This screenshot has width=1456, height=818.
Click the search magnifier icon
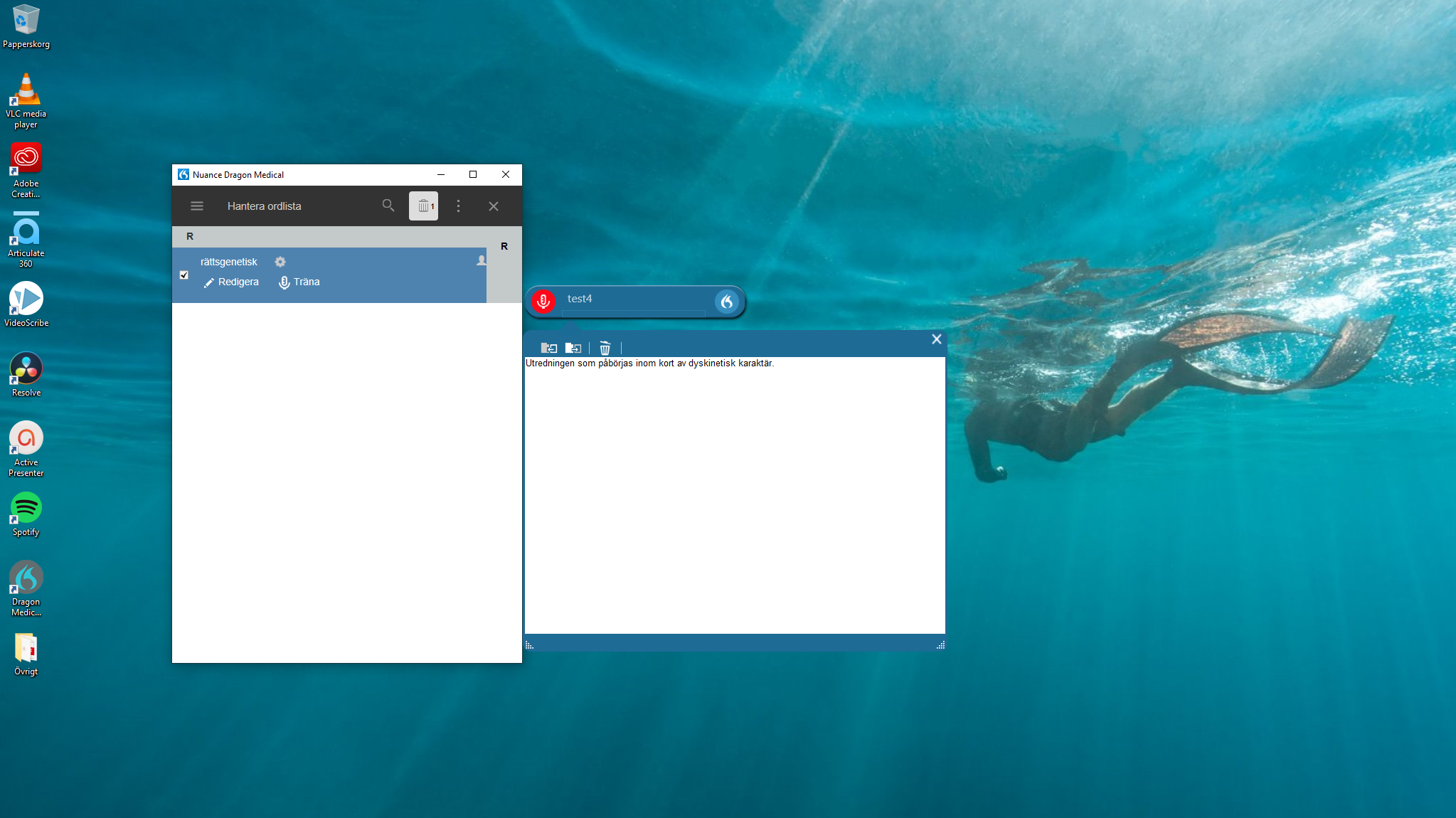click(x=388, y=206)
